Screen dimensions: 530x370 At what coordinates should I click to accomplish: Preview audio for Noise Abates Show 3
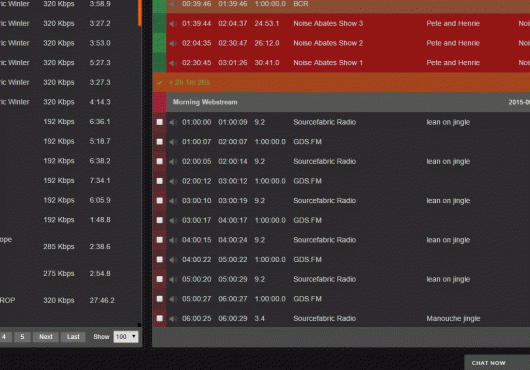click(173, 24)
